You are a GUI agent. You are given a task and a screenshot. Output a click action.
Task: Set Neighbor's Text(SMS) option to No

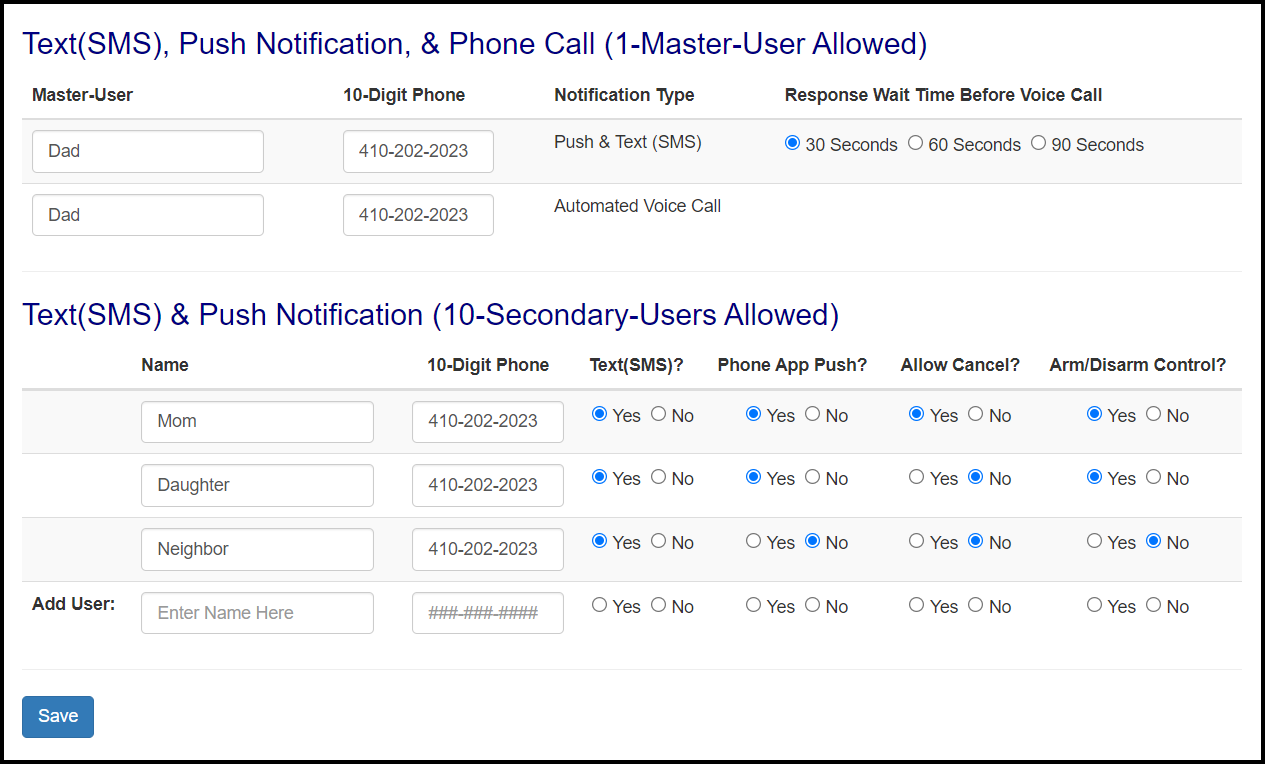pos(658,541)
